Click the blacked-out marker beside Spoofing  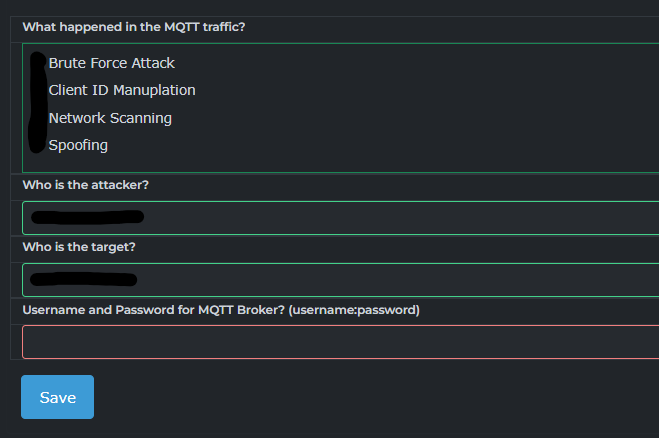coord(37,144)
